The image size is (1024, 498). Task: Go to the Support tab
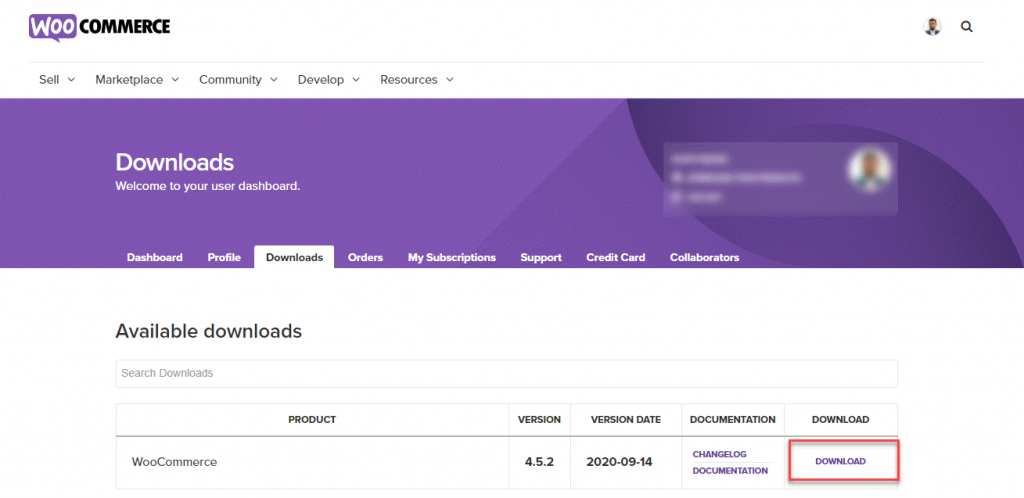click(541, 257)
